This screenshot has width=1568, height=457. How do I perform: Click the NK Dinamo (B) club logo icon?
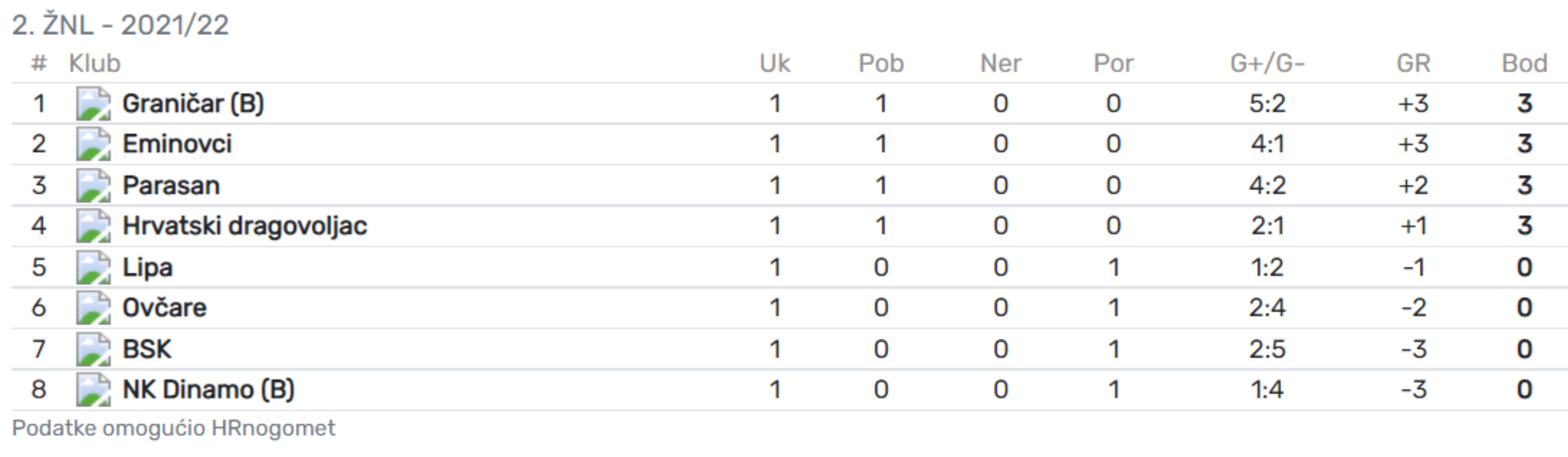pos(94,390)
